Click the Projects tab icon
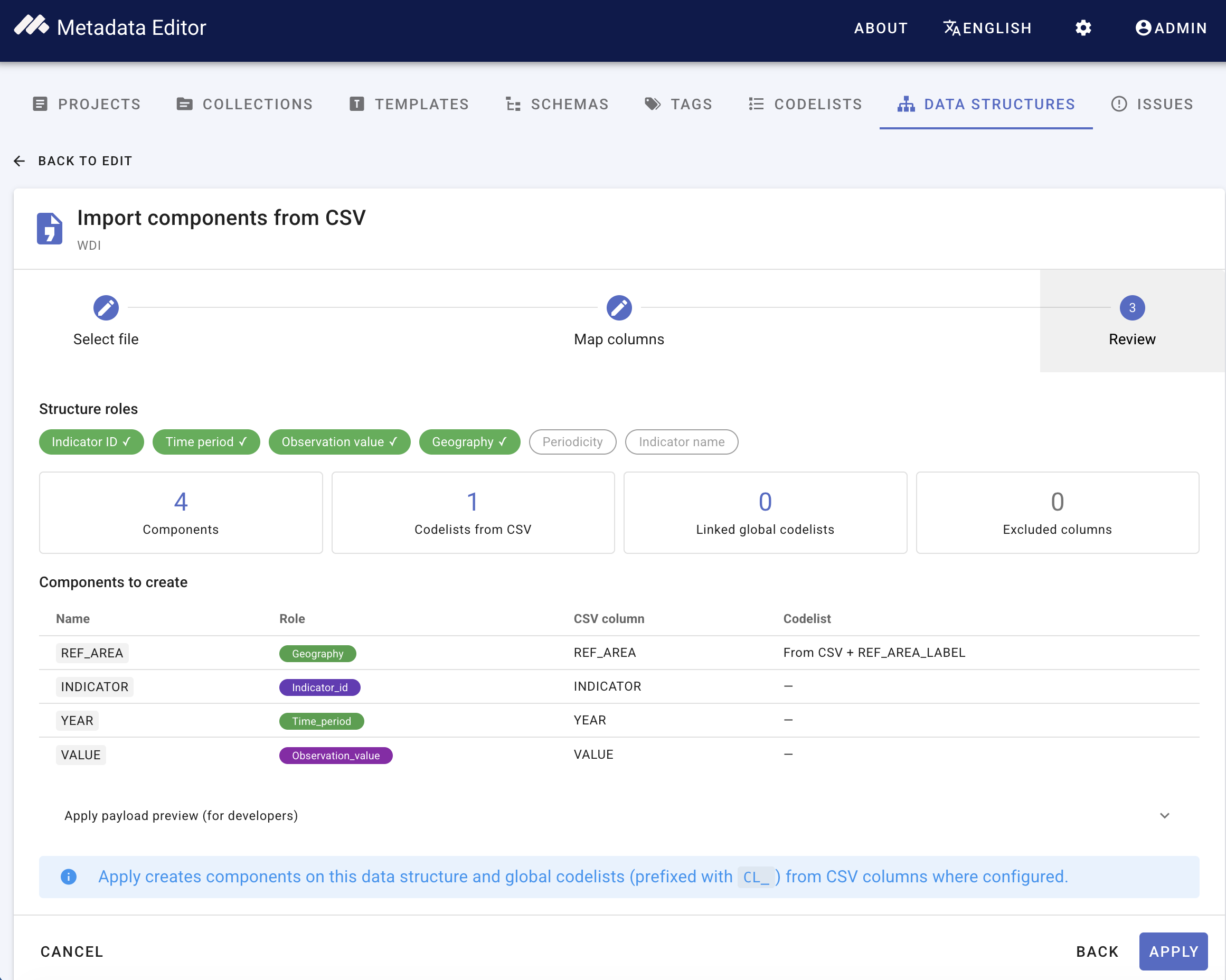 [40, 104]
